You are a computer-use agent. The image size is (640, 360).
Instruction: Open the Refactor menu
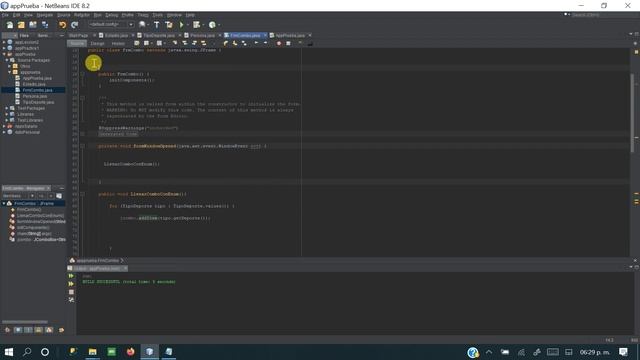coord(82,15)
